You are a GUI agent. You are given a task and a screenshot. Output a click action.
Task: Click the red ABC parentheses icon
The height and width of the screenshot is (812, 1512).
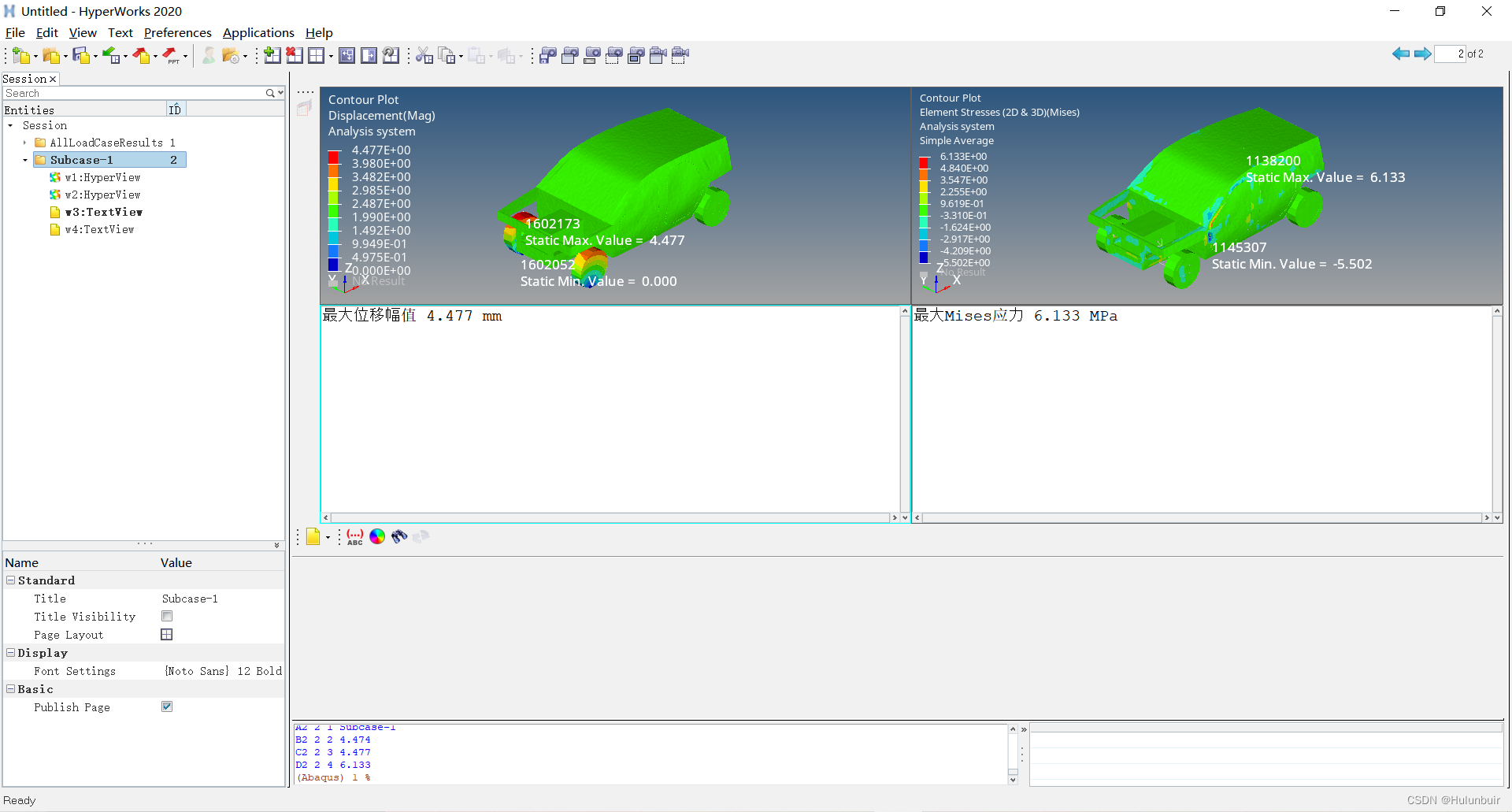[355, 536]
